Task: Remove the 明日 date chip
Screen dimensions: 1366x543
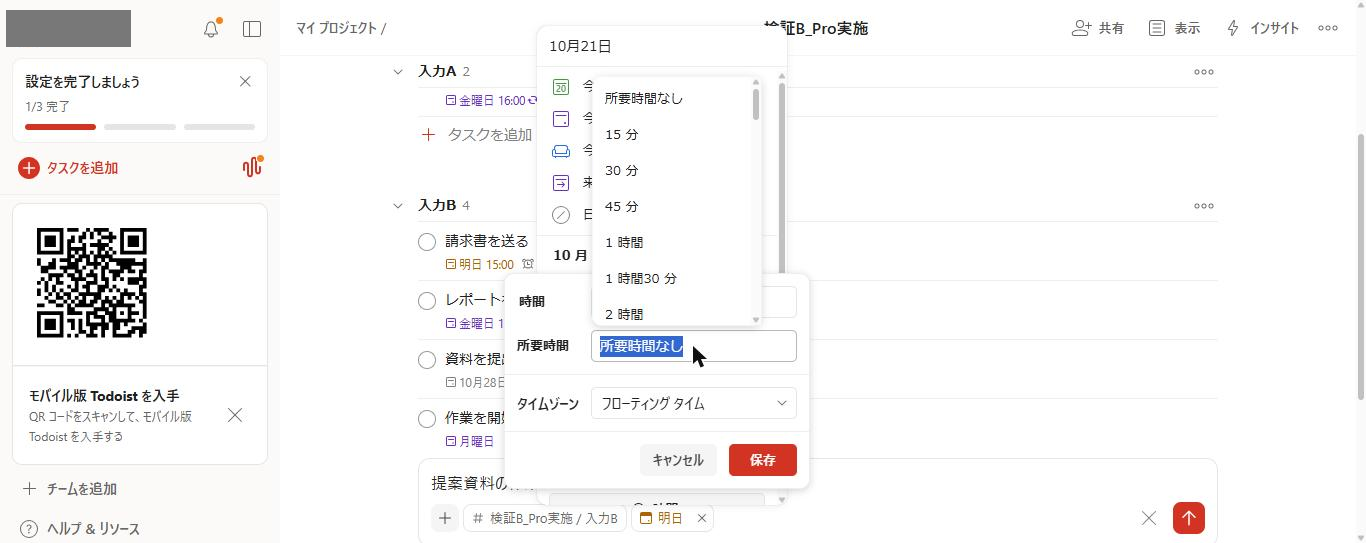Action: 702,518
